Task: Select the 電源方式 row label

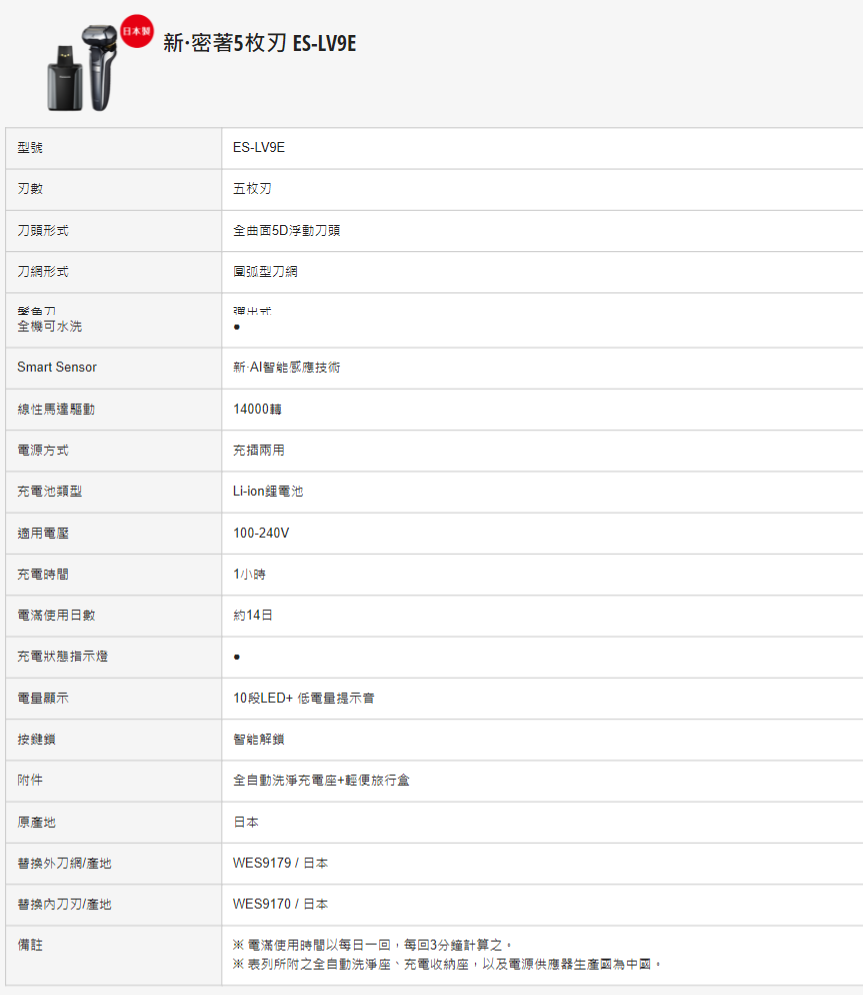Action: [43, 451]
